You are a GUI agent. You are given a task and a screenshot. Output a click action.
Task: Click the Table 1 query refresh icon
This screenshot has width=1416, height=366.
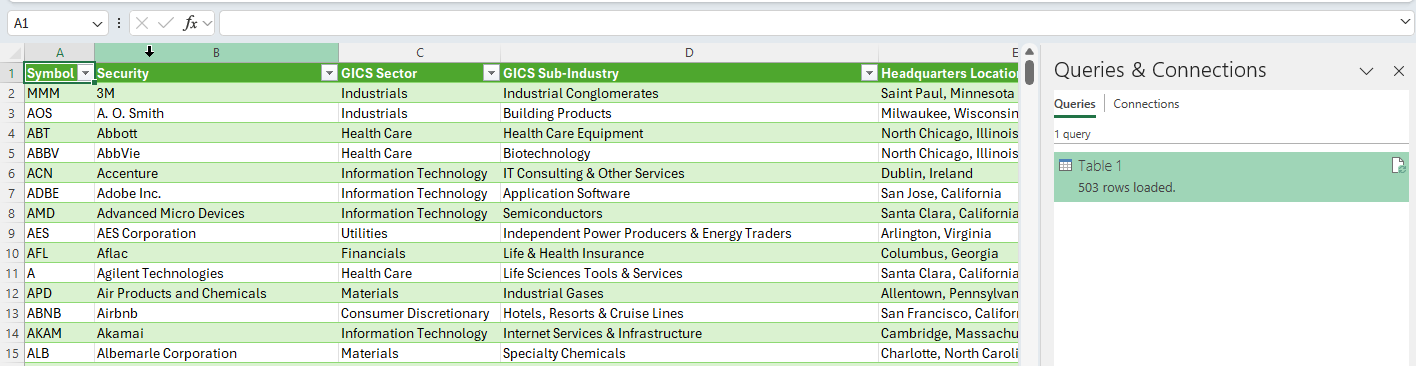[x=1398, y=166]
